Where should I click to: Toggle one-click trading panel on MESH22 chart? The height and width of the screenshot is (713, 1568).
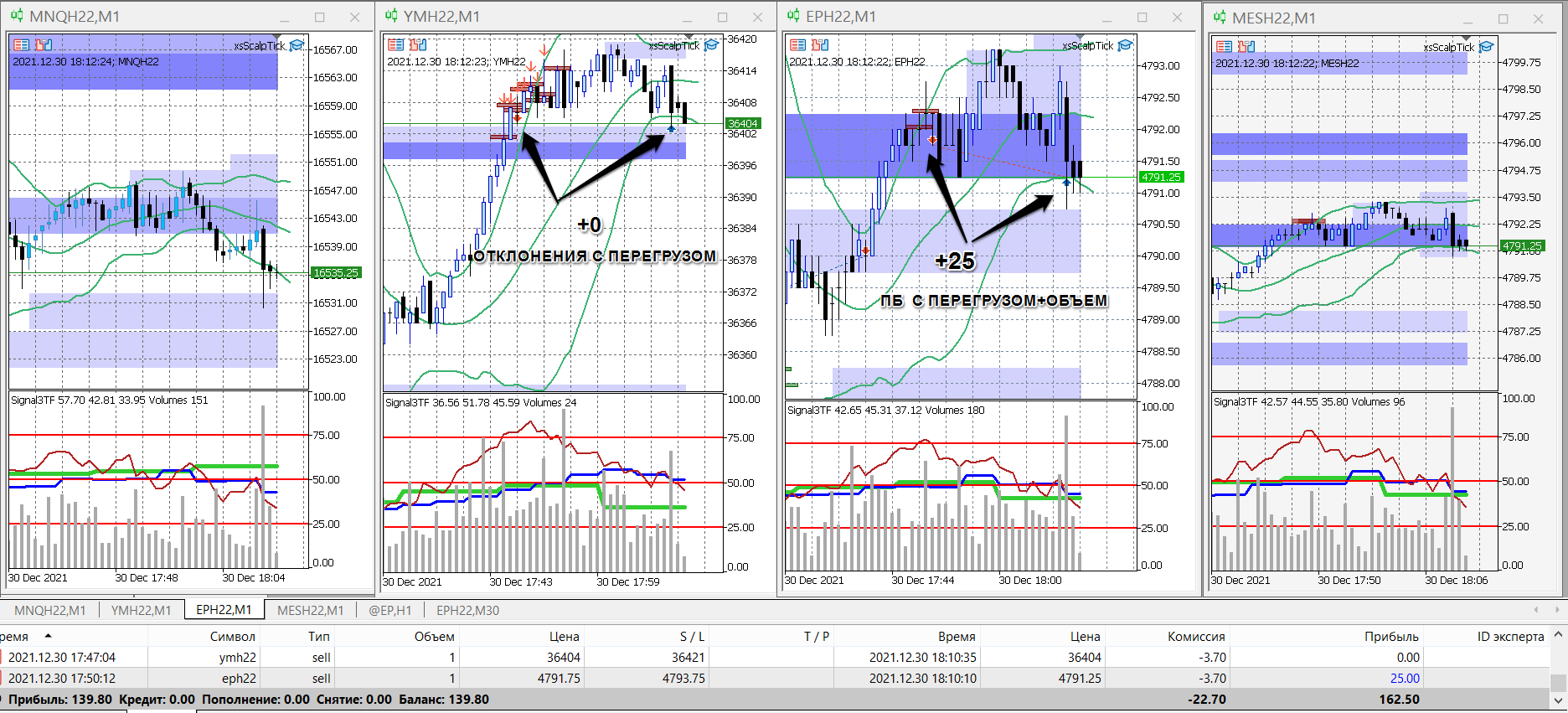tap(1224, 47)
